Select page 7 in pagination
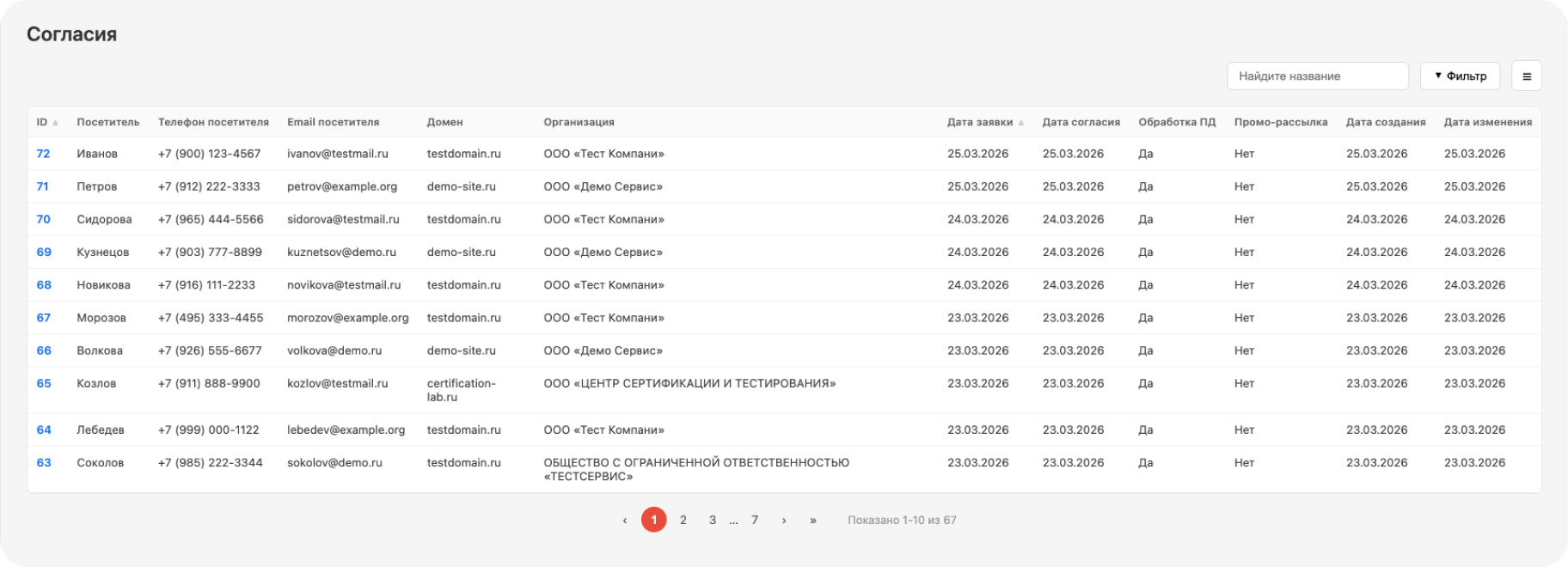1568x567 pixels. click(755, 520)
